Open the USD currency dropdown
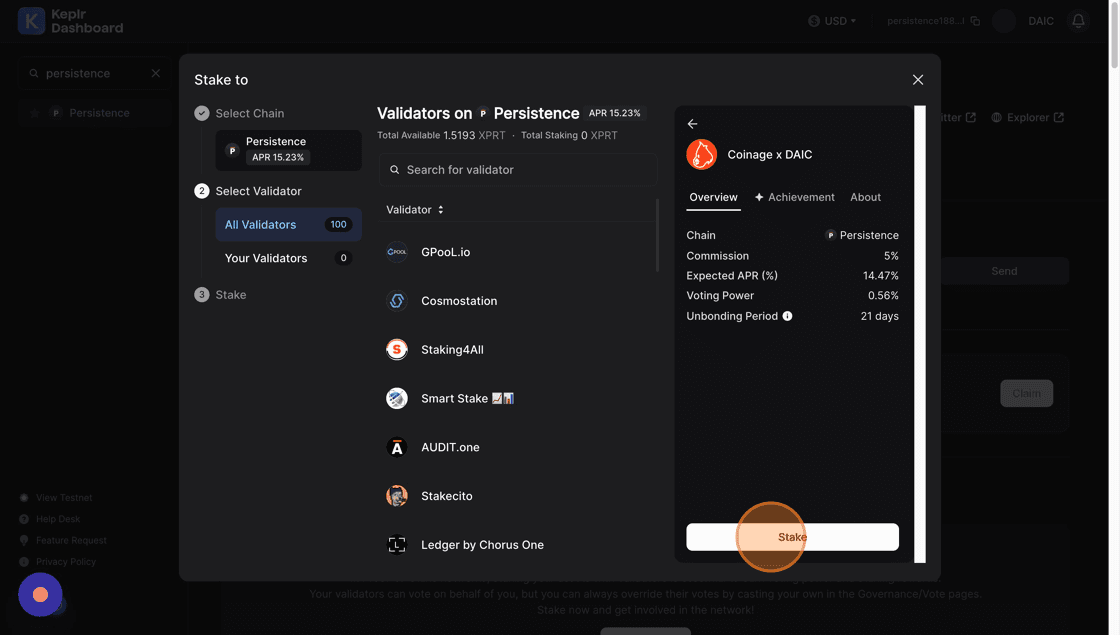 click(832, 21)
